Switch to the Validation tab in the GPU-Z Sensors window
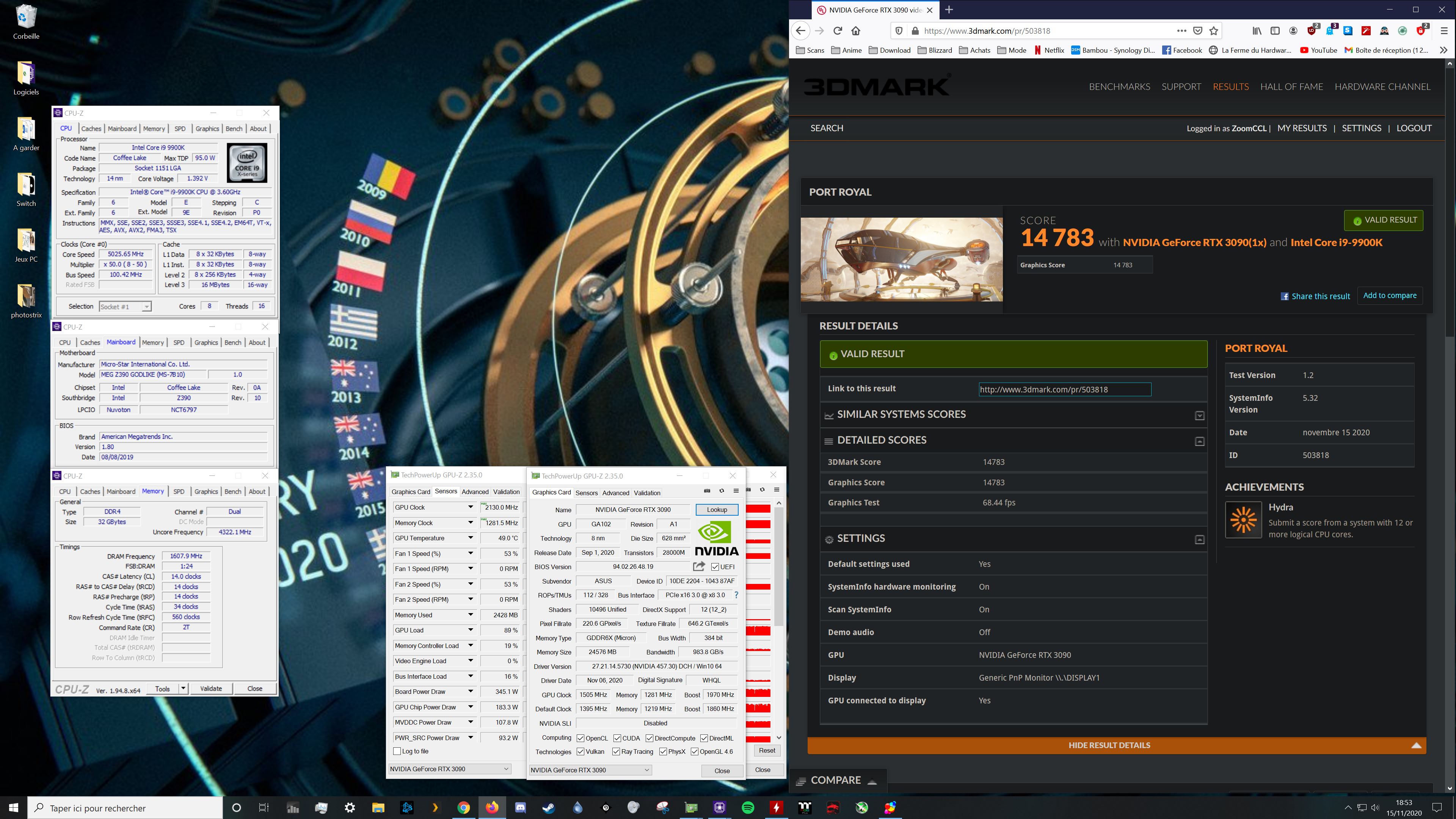This screenshot has height=819, width=1456. point(507,491)
